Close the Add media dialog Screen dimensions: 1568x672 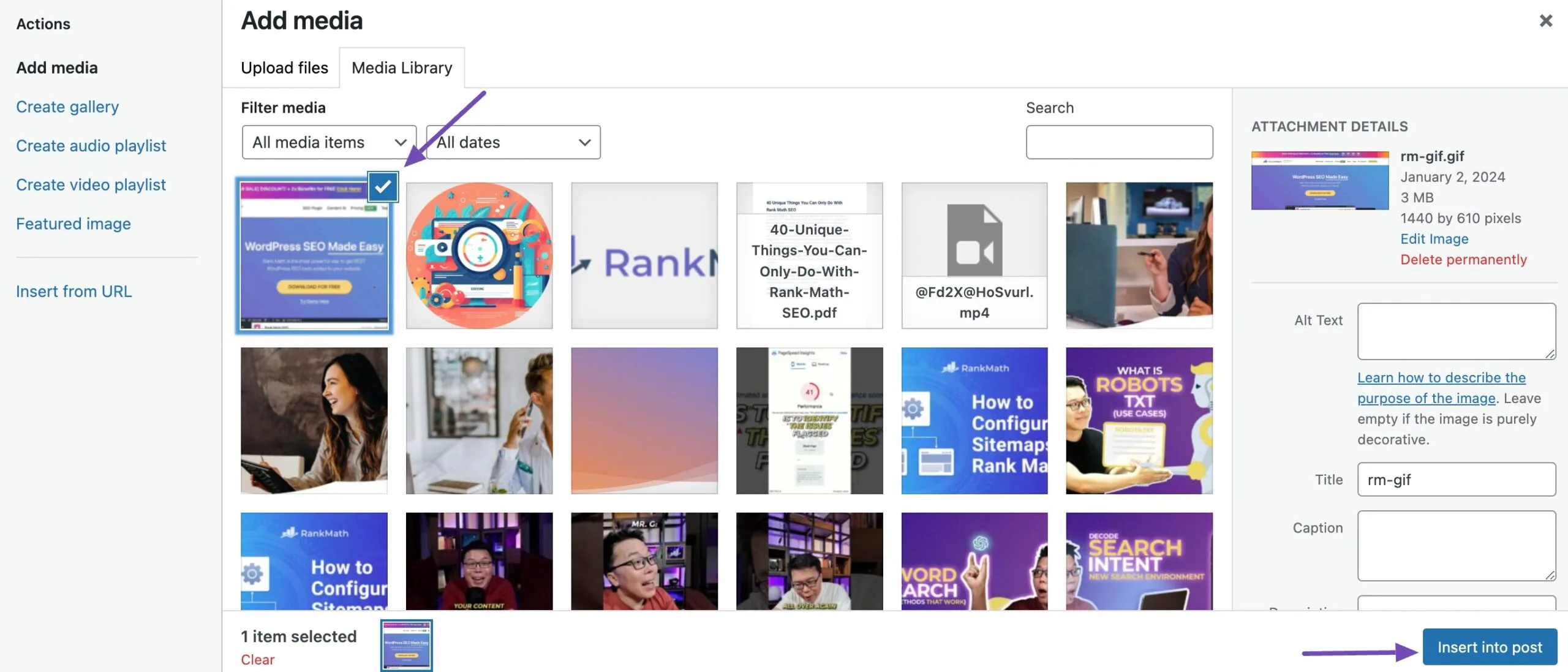click(x=1545, y=21)
